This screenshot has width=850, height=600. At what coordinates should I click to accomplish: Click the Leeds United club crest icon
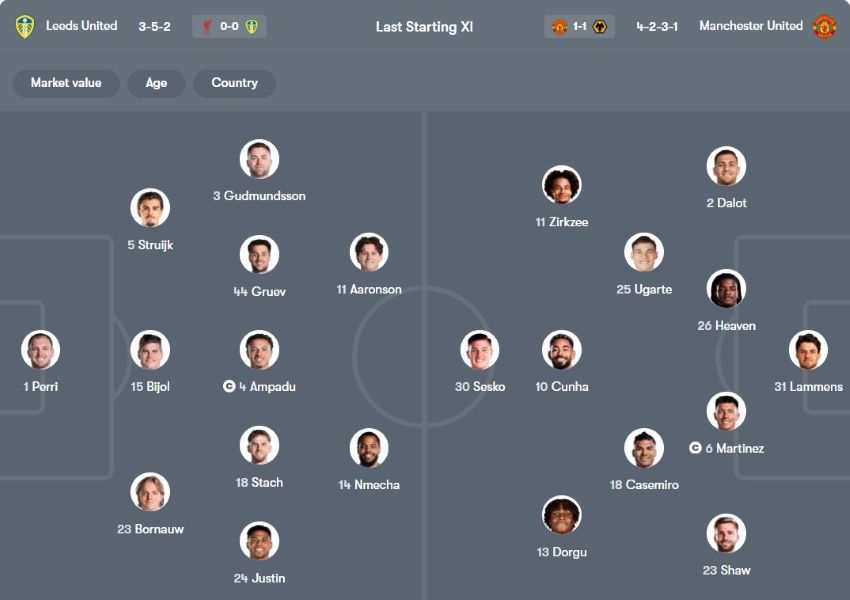tap(25, 27)
